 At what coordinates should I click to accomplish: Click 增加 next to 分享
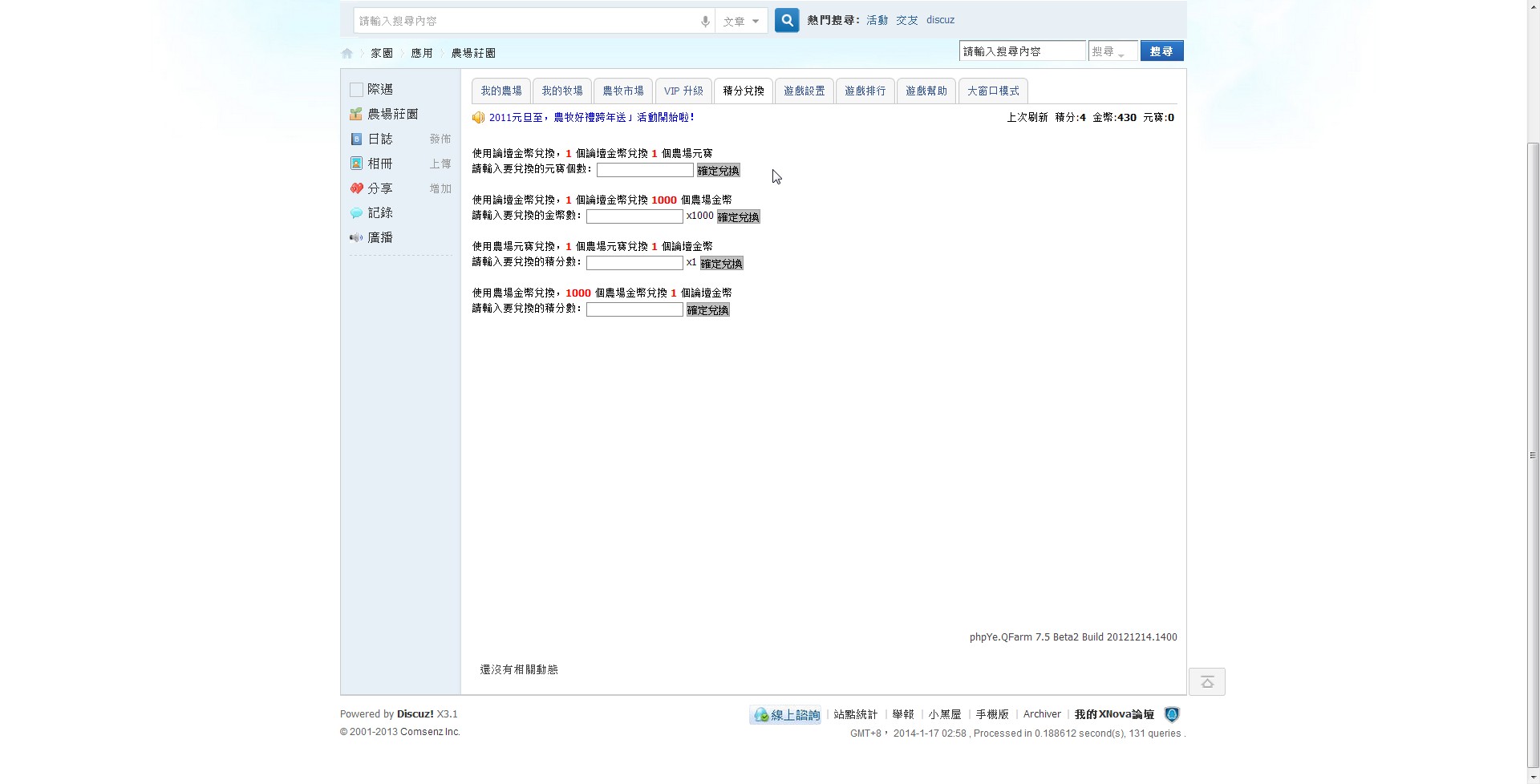tap(440, 189)
